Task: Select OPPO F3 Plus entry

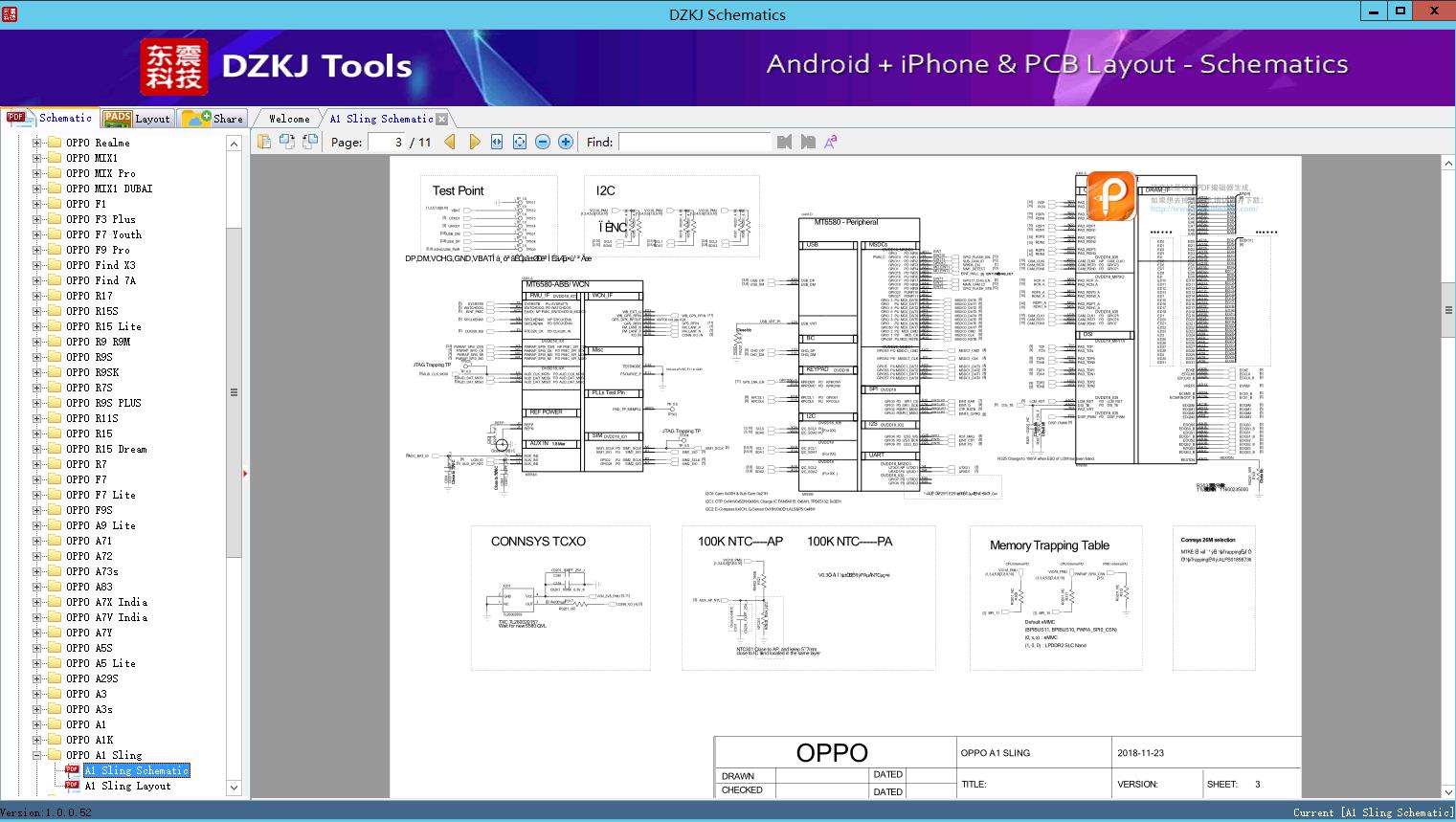Action: pos(101,219)
